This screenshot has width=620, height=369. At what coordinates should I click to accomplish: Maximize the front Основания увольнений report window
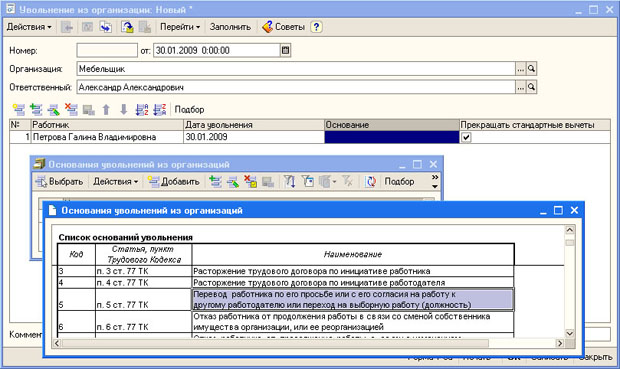558,210
